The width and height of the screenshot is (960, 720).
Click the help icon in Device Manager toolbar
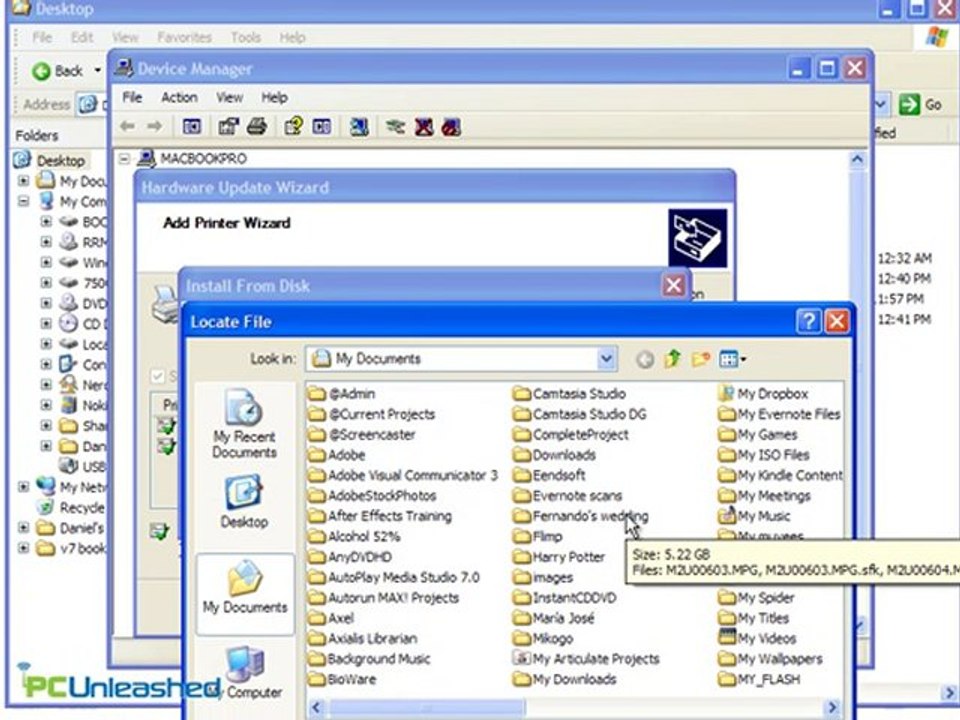coord(293,127)
